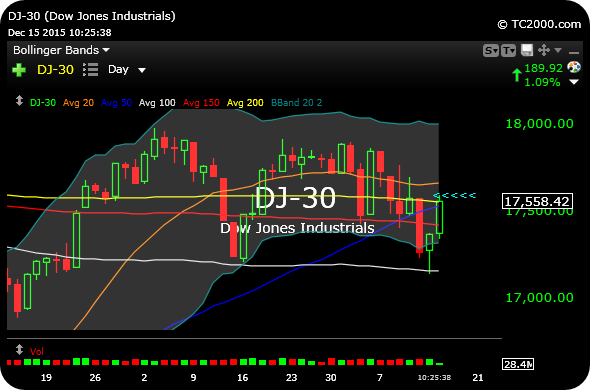The image size is (590, 390).
Task: Click the latest green candlestick on chart
Action: (x=439, y=217)
